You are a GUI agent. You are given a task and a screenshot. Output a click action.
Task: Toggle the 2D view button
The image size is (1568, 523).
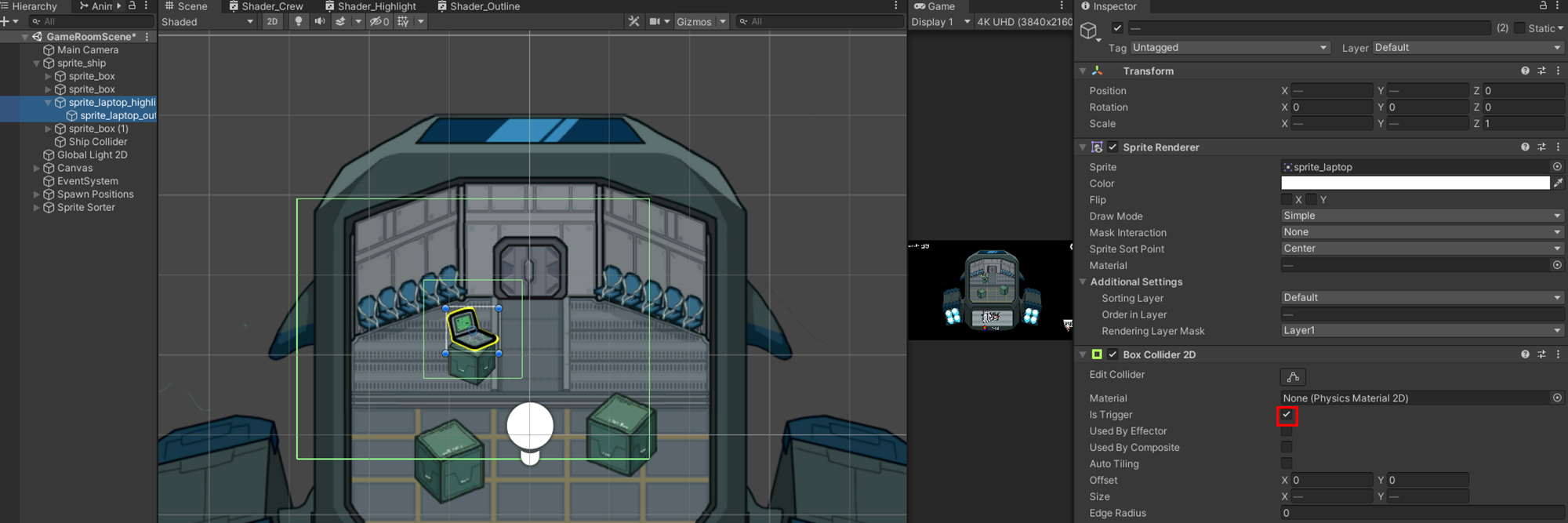[272, 22]
